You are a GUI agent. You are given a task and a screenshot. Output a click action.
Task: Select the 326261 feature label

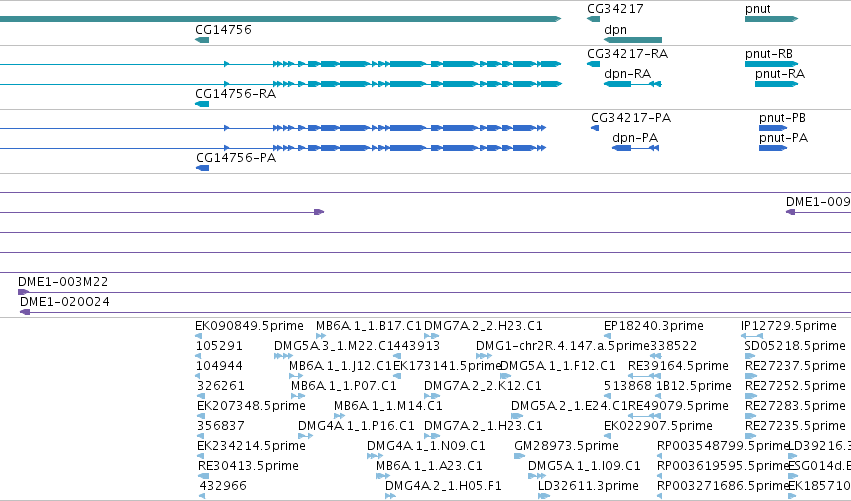tap(220, 386)
